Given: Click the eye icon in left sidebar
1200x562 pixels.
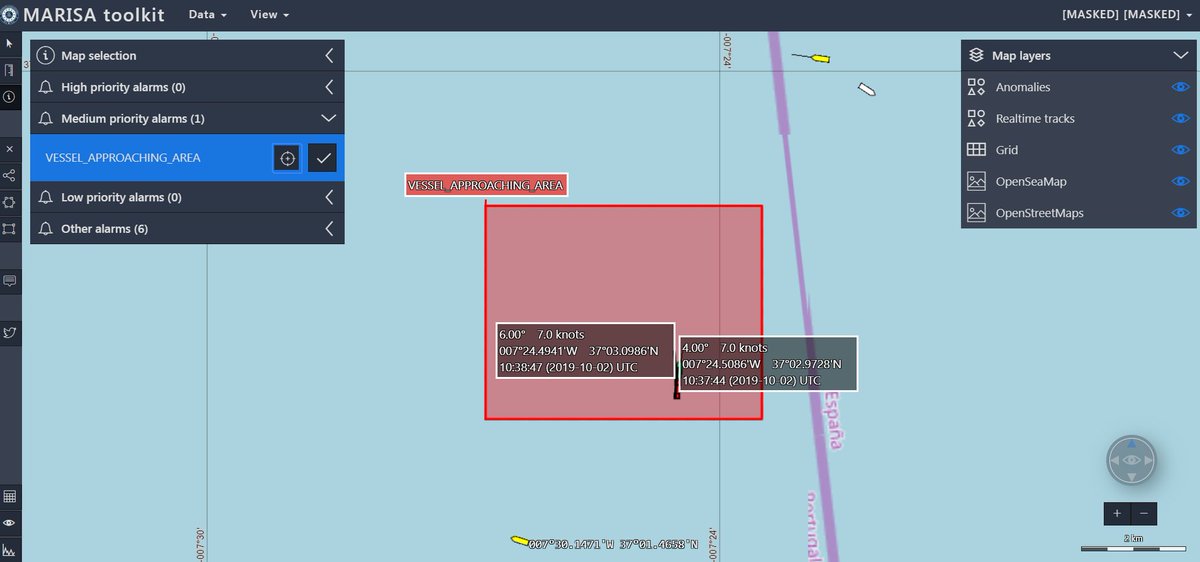Looking at the screenshot, I should 9,523.
